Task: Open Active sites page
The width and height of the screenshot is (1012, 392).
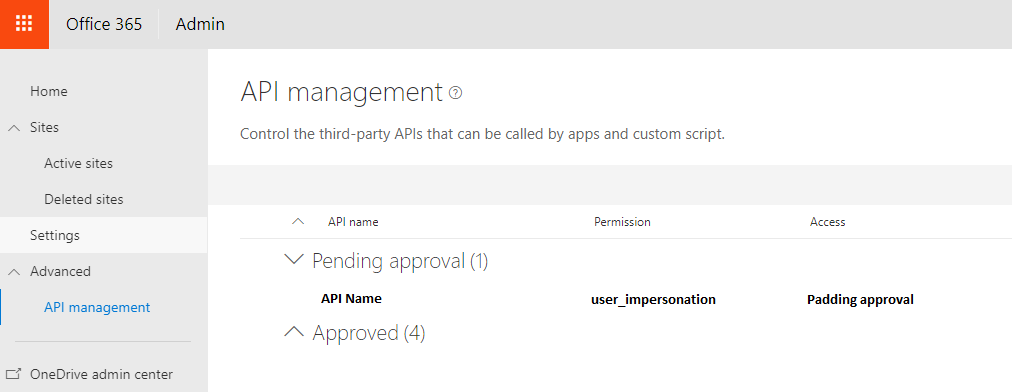Action: click(78, 163)
